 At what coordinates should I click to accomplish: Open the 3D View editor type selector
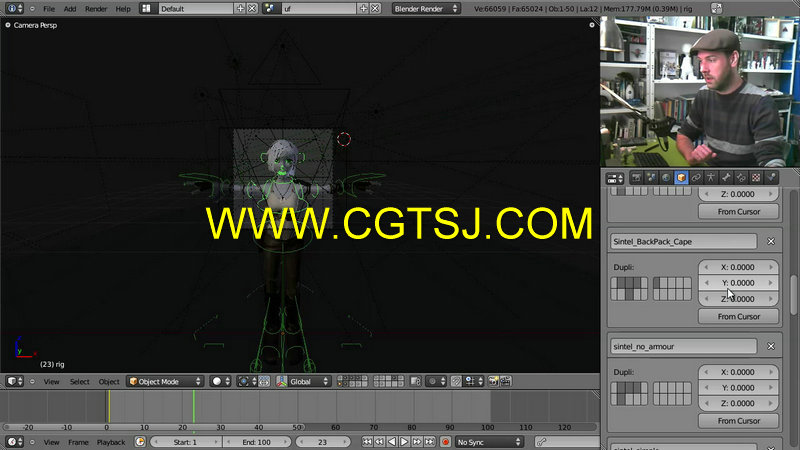coord(14,381)
